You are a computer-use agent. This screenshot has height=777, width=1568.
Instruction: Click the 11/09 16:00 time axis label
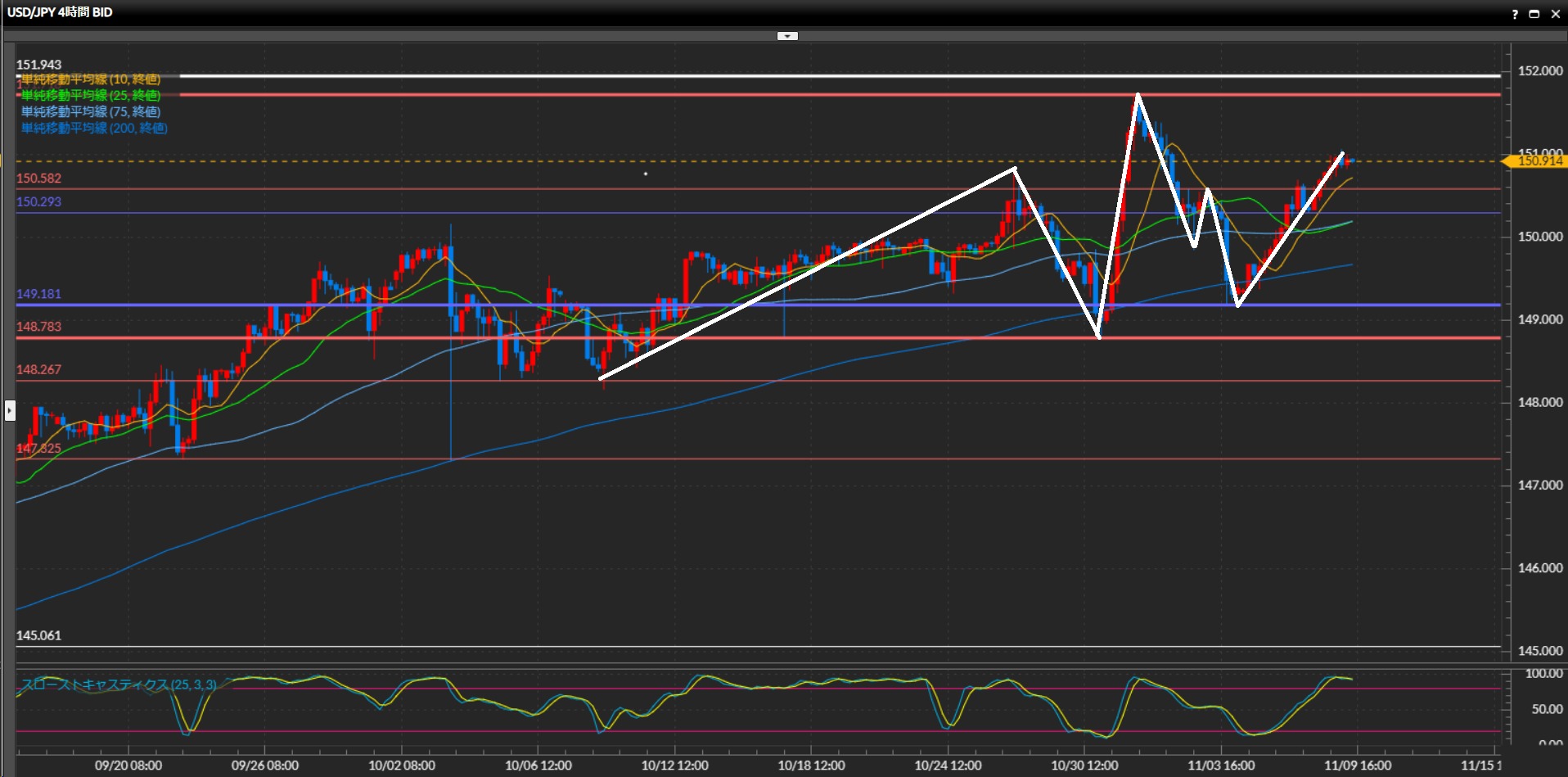click(x=1357, y=766)
